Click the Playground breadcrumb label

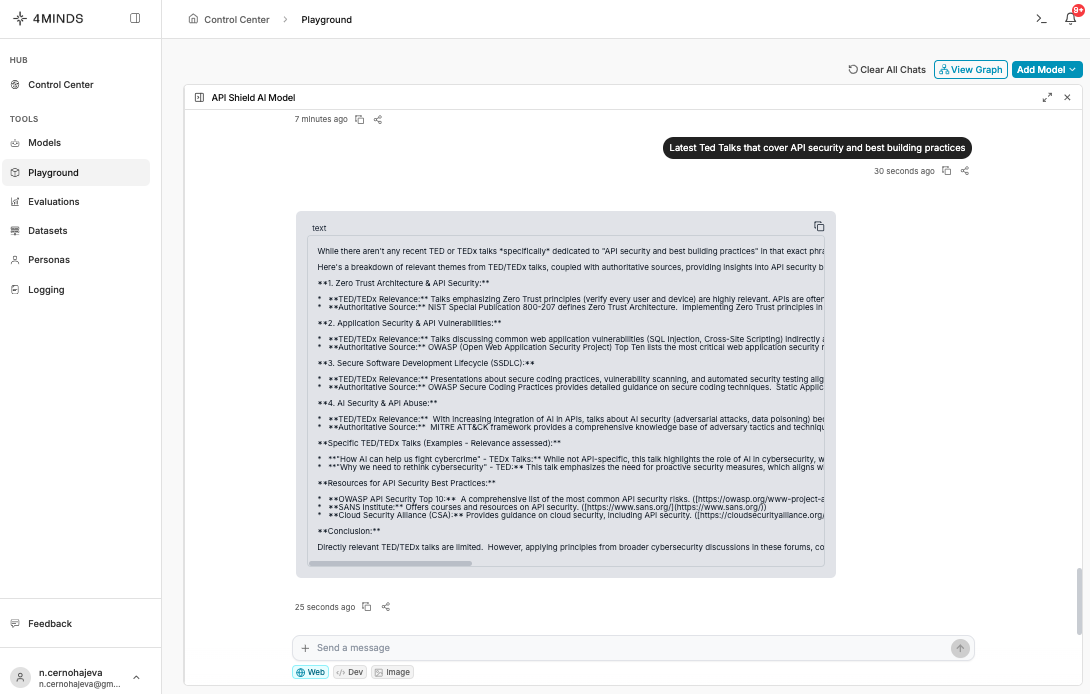[x=327, y=19]
